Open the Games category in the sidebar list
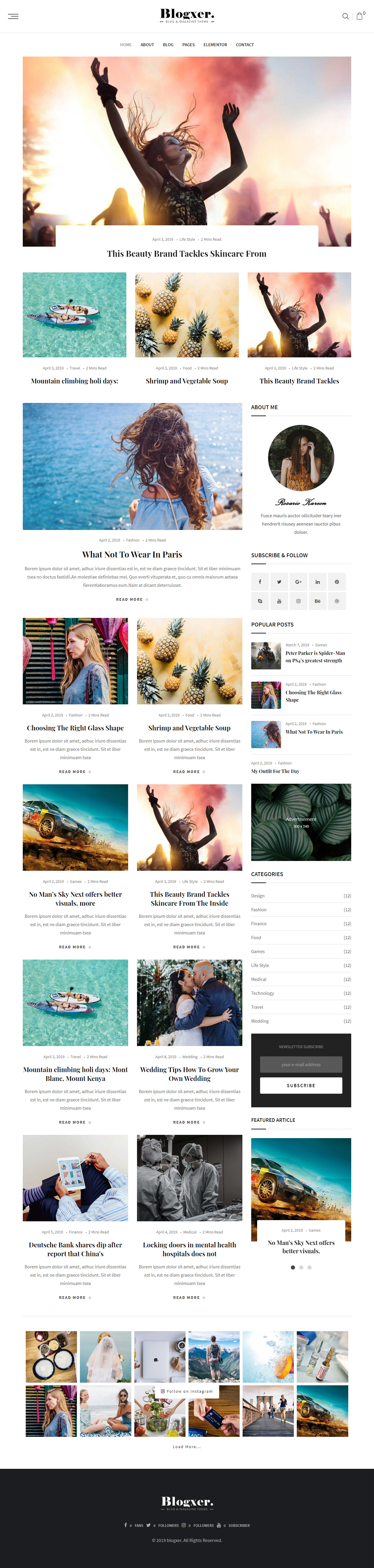This screenshot has height=1568, width=374. [258, 951]
